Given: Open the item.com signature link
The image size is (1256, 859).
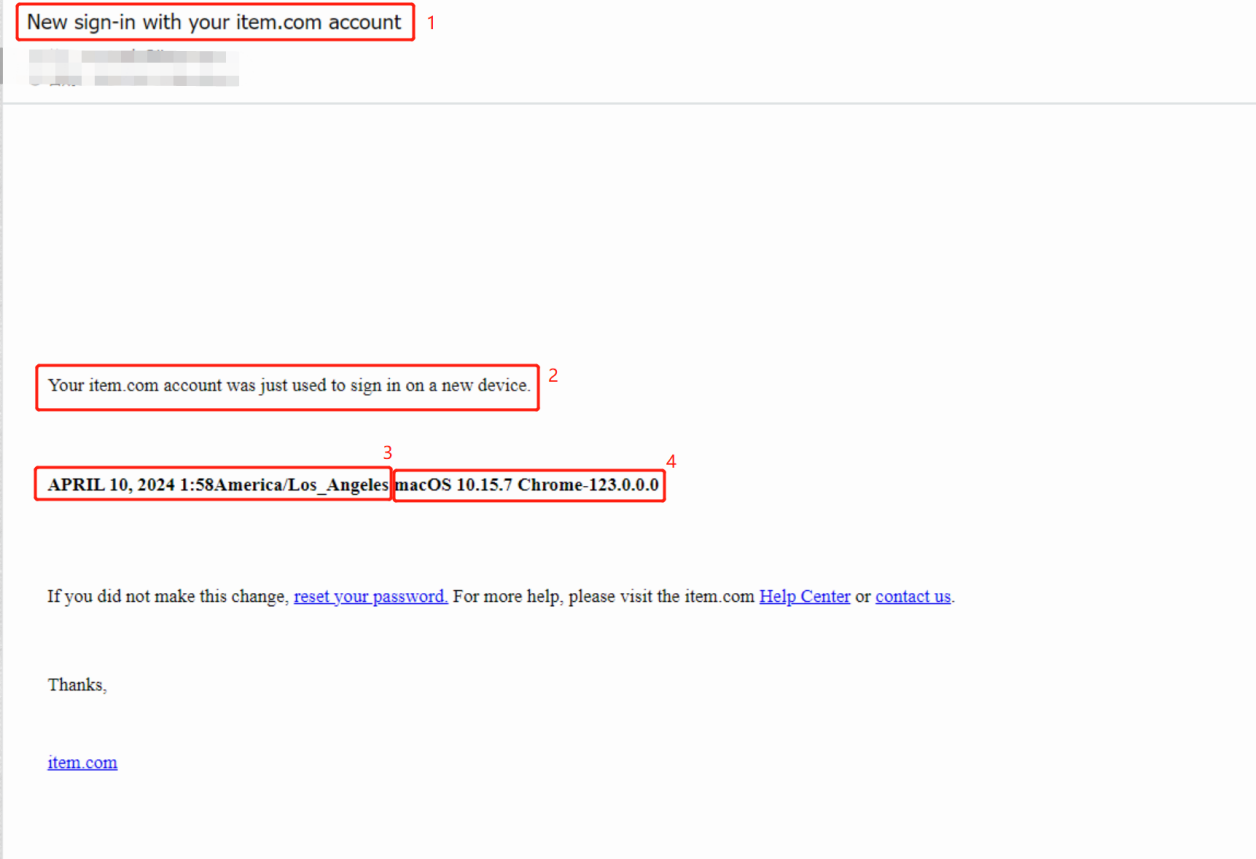Looking at the screenshot, I should [82, 763].
